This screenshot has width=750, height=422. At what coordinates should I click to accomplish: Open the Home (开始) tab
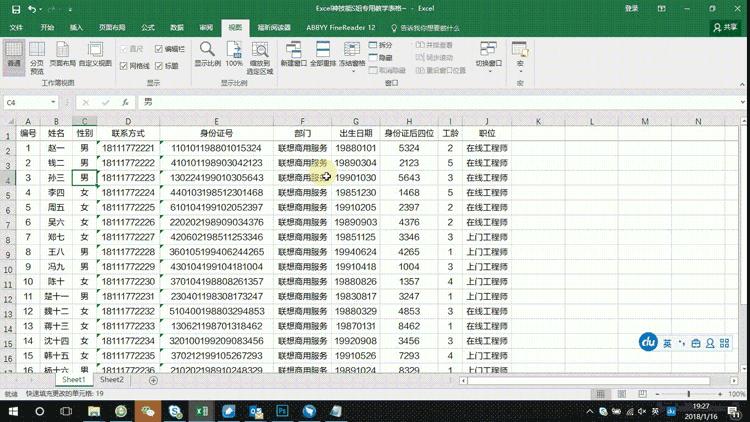point(47,28)
